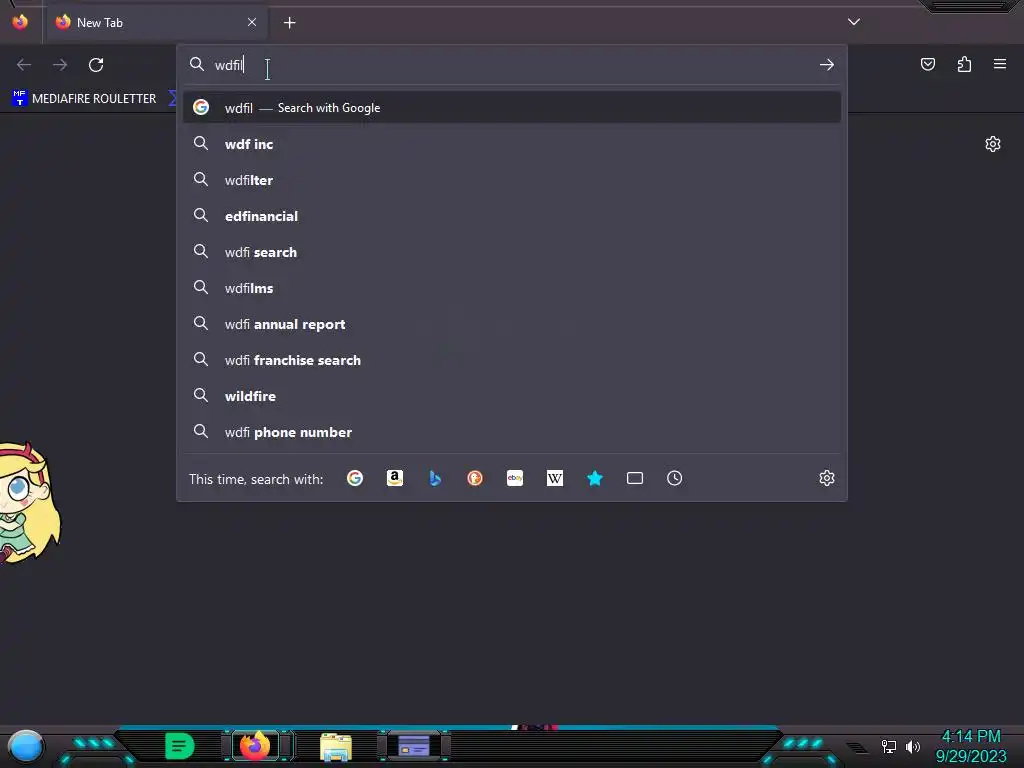Choose 'wdfi phone number' suggestion
The height and width of the screenshot is (768, 1024).
click(x=512, y=432)
